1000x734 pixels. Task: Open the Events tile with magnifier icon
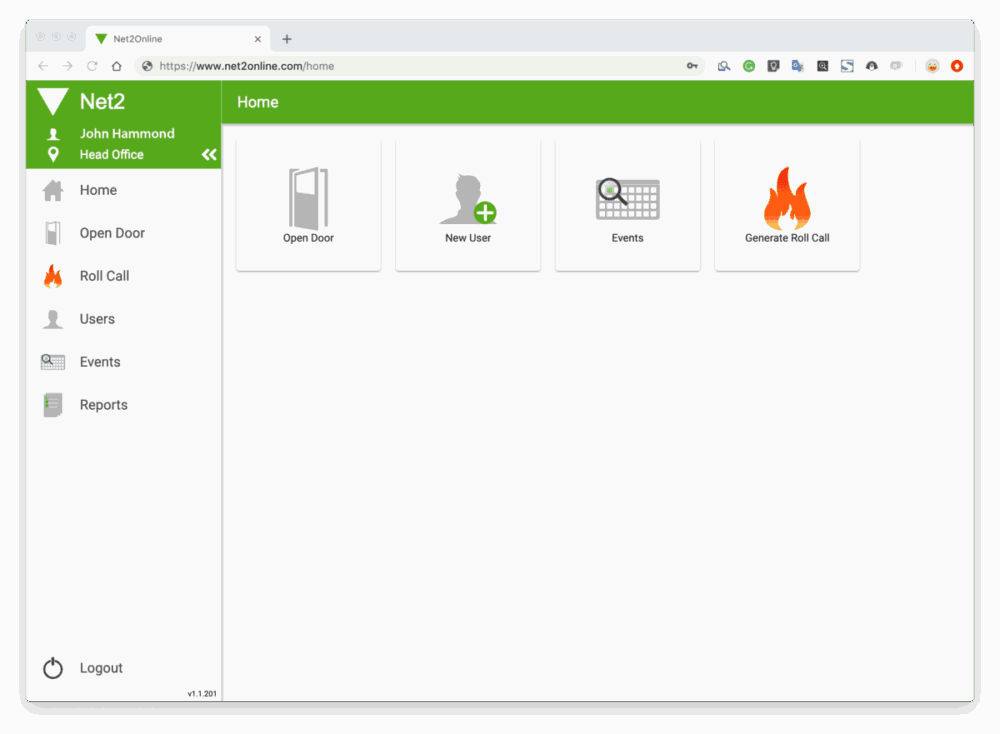pyautogui.click(x=628, y=205)
